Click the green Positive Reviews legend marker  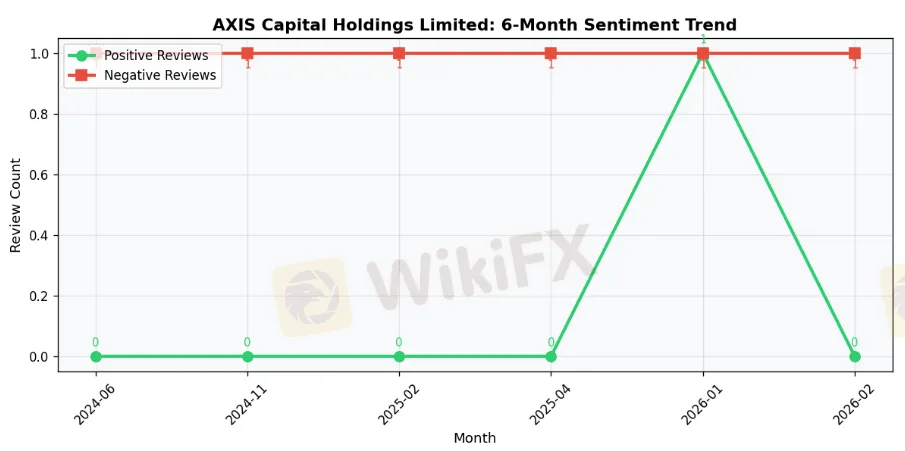(82, 56)
